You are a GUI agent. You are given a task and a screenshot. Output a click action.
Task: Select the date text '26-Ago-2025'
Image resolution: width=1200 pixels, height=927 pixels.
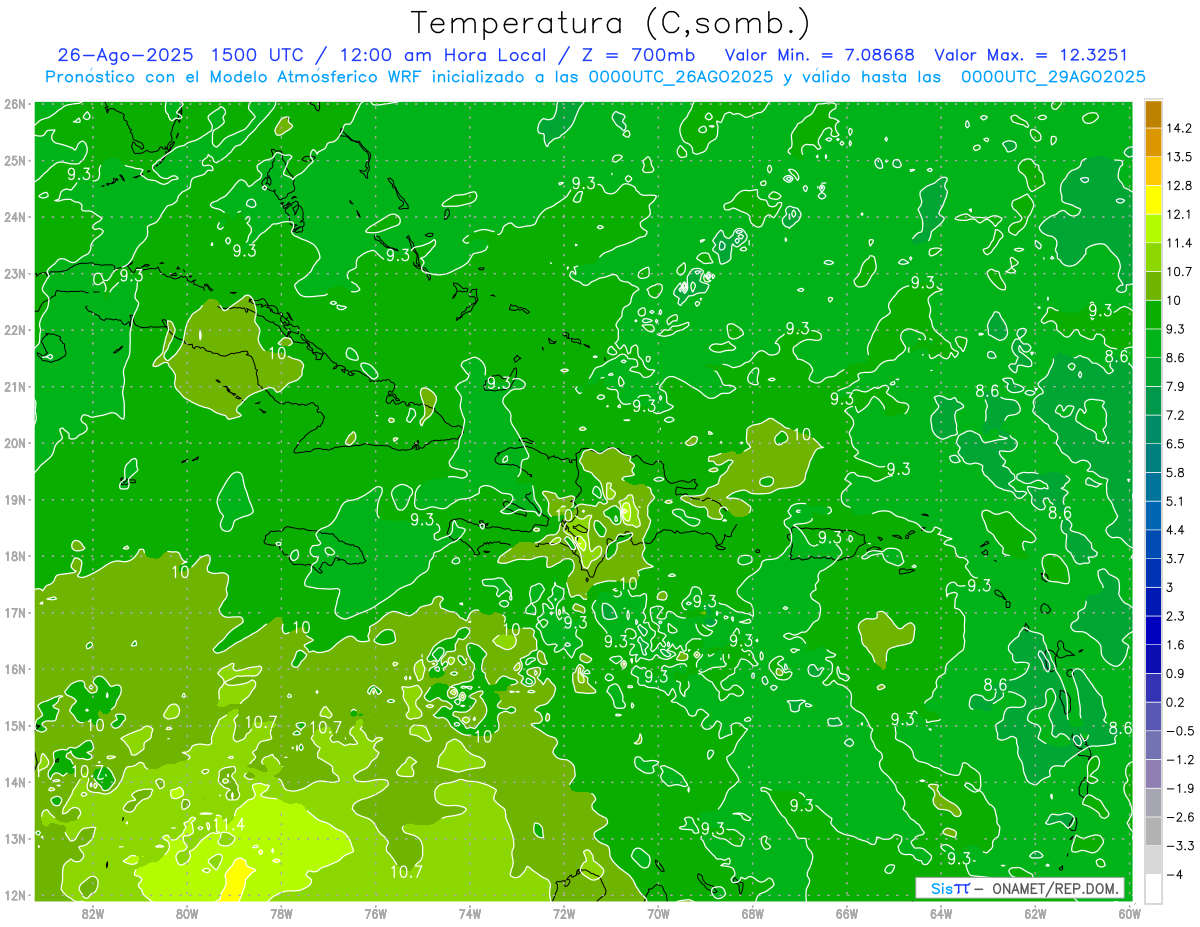click(x=128, y=55)
